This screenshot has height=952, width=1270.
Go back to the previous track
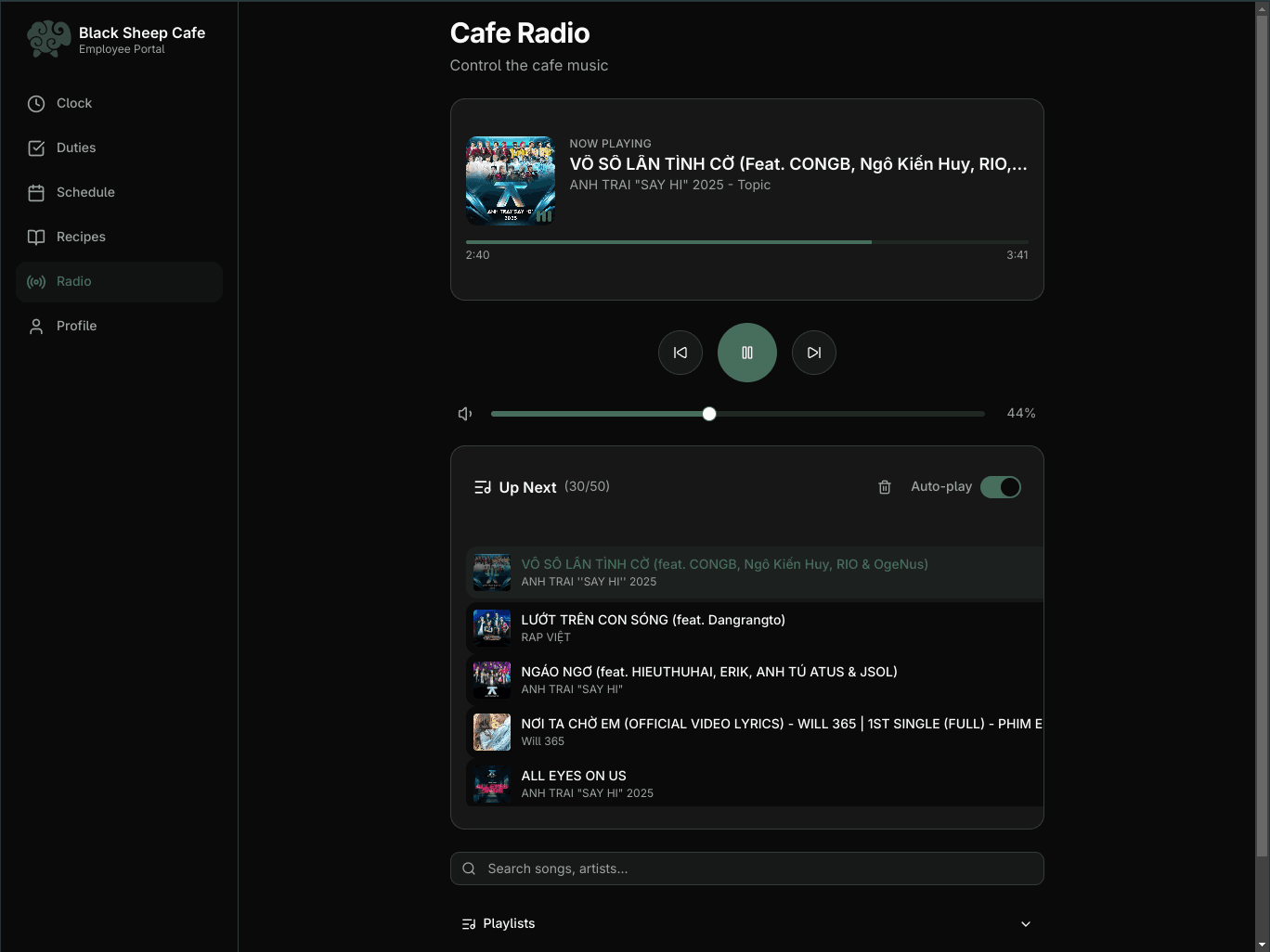680,353
